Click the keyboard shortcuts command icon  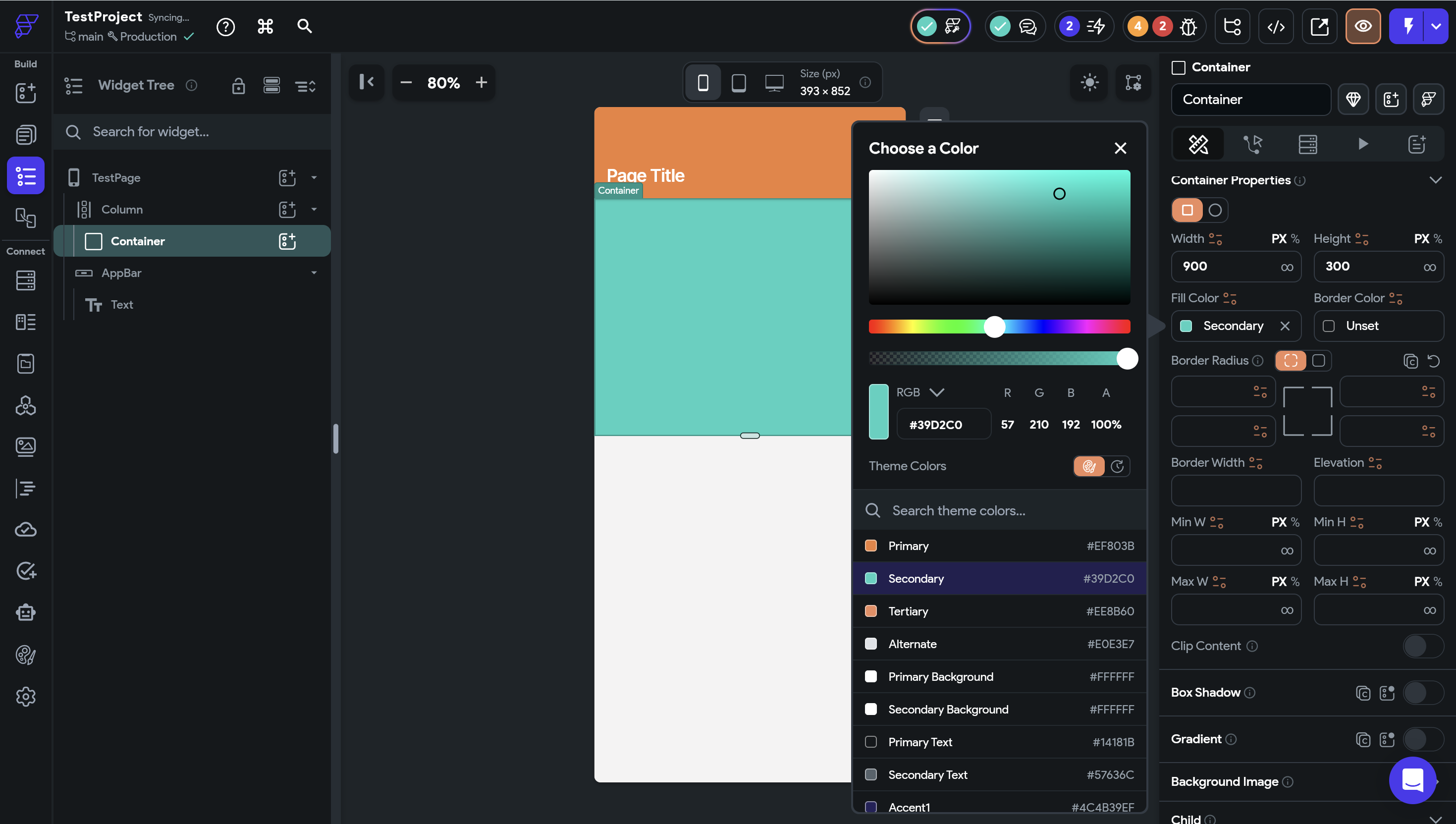(x=266, y=27)
